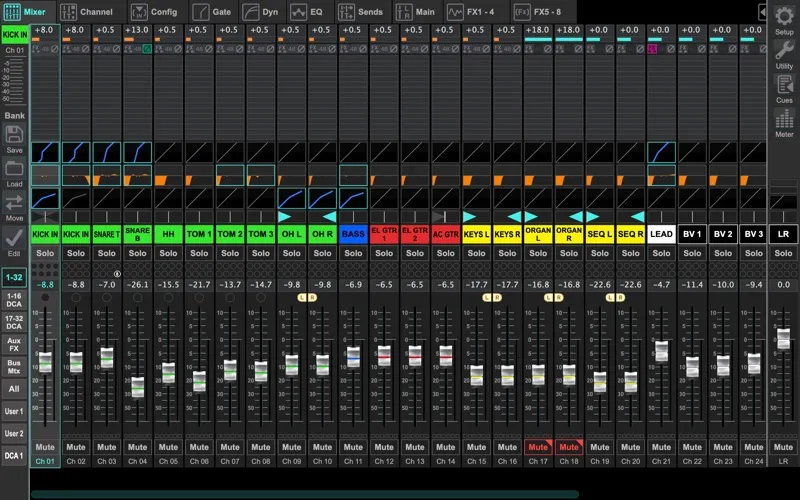Open the Sends tab
800x500 pixels.
tap(361, 11)
